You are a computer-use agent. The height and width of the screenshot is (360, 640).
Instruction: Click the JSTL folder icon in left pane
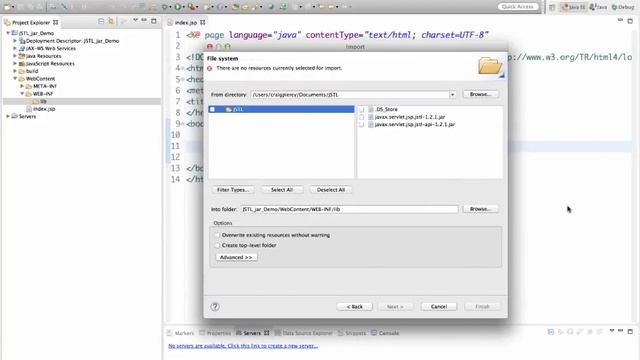click(x=229, y=109)
